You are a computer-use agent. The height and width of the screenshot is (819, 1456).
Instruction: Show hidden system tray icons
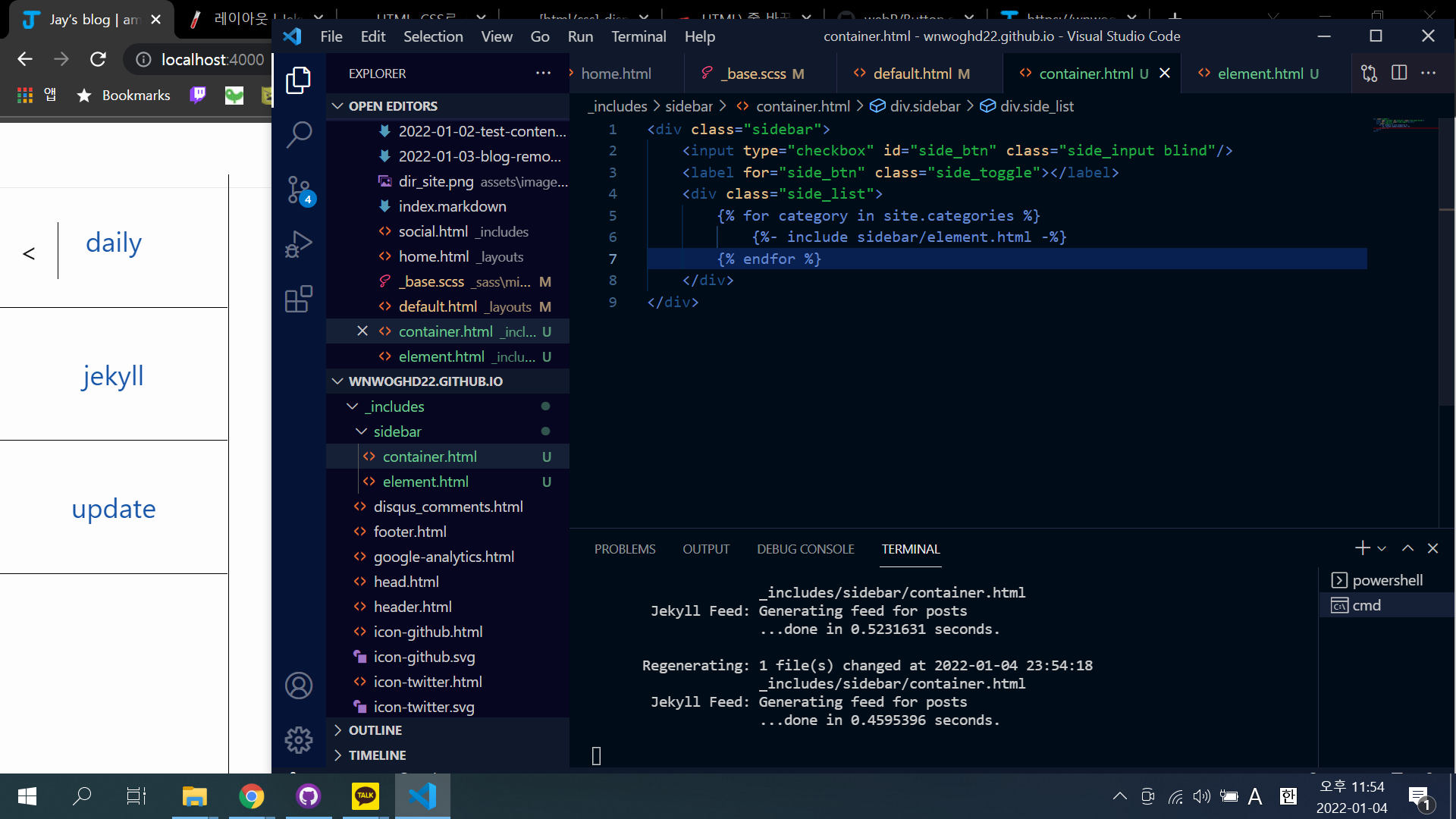pyautogui.click(x=1119, y=796)
